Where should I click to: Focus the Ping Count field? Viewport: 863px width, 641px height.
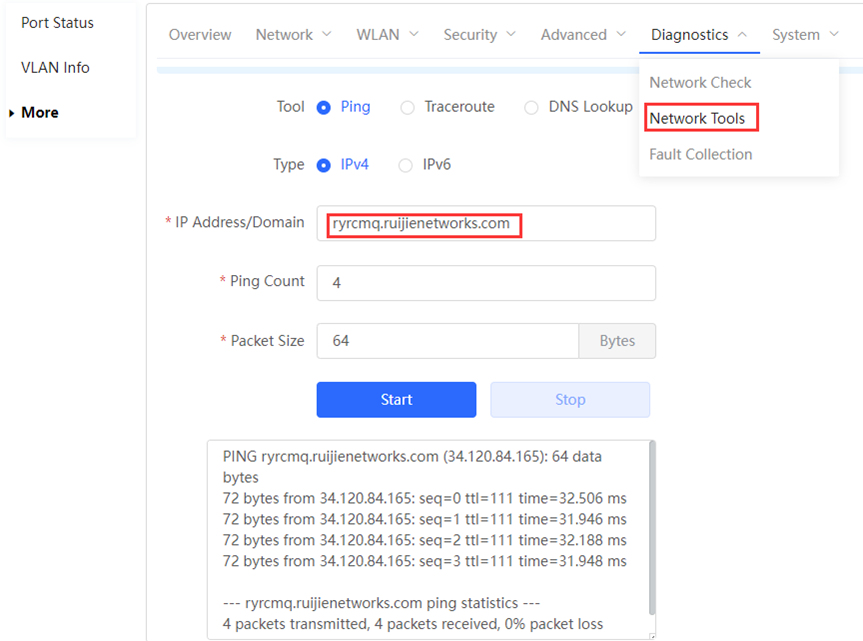click(486, 283)
